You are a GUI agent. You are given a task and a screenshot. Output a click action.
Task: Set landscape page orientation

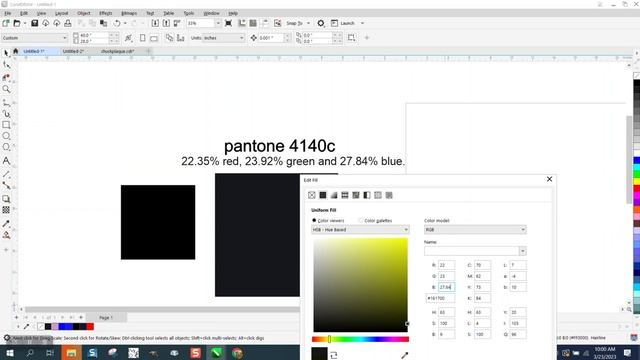(154, 38)
